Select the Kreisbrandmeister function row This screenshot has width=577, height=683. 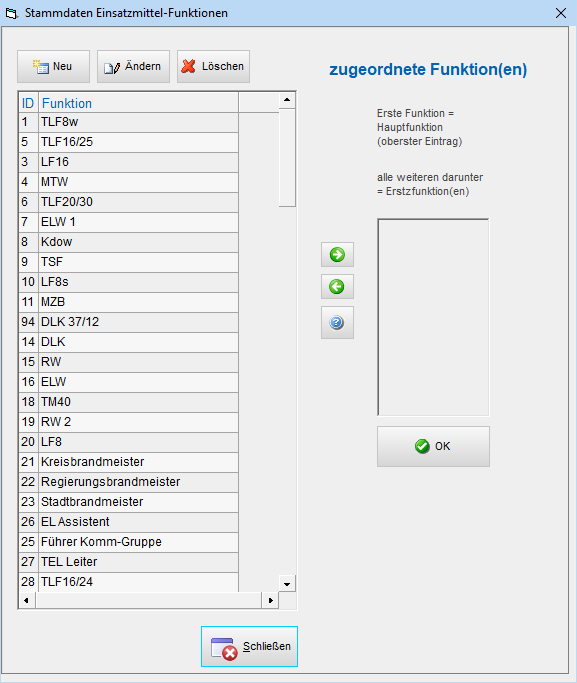tap(128, 462)
